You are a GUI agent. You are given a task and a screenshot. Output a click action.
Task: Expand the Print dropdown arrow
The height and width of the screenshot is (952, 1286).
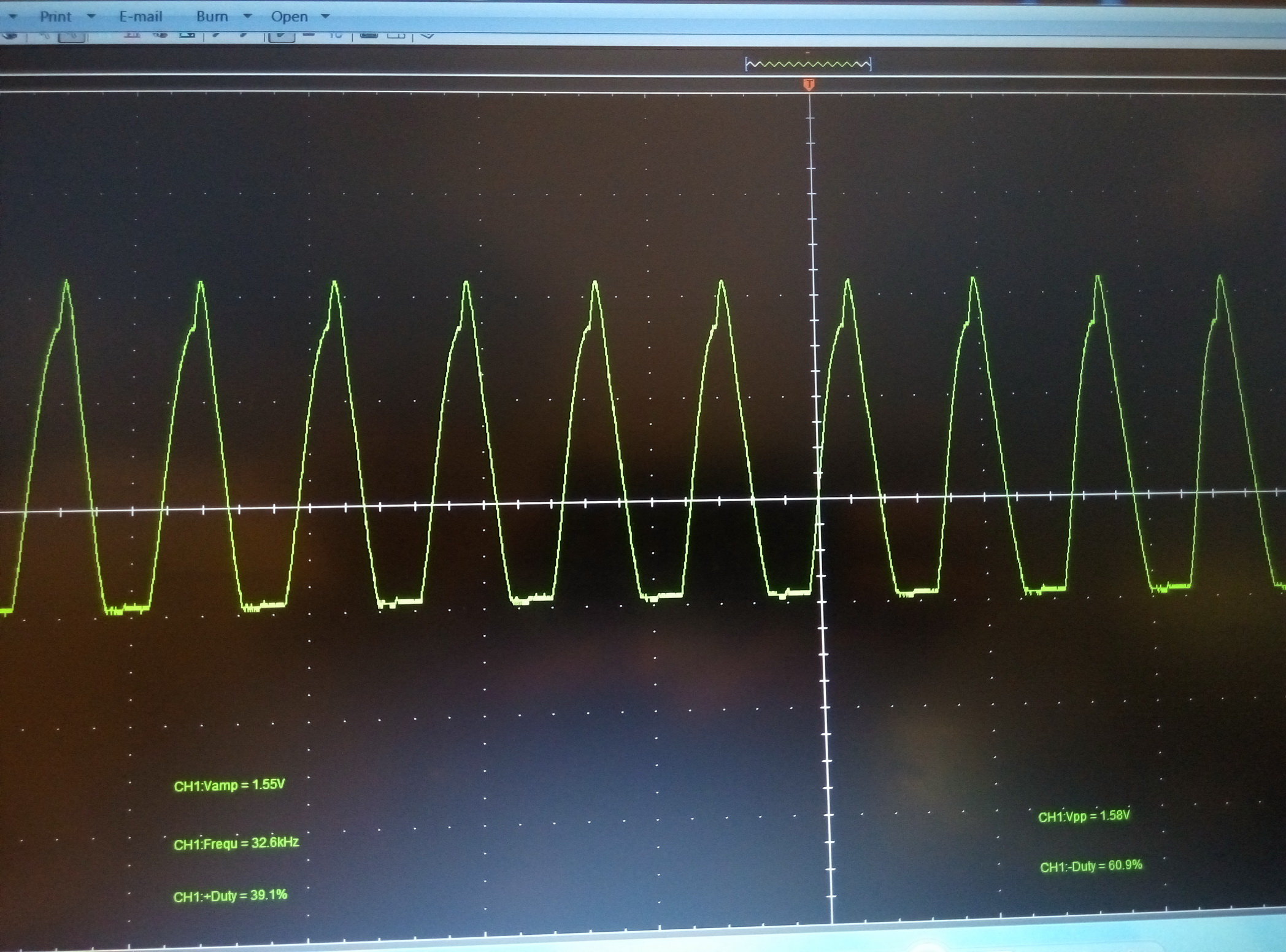tap(91, 17)
